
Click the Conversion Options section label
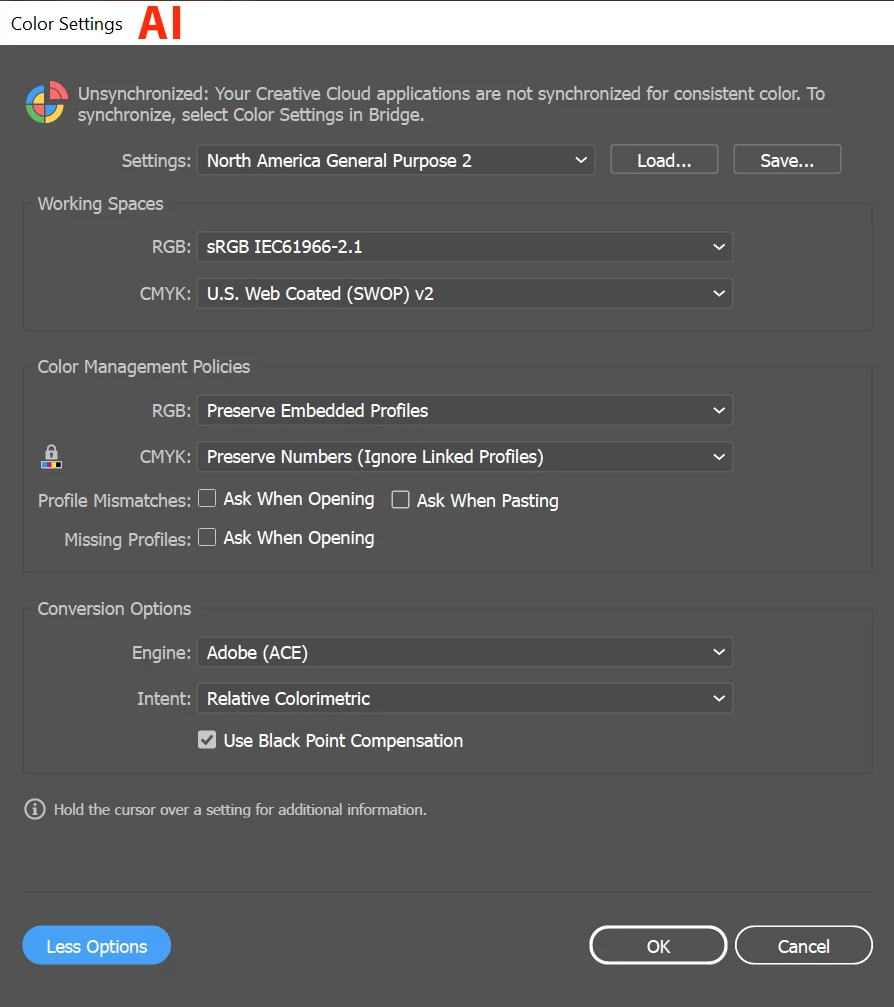point(114,609)
